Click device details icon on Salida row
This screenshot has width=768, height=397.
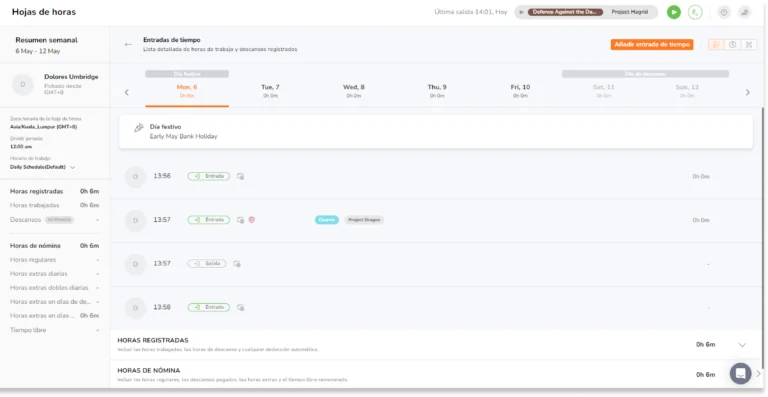(237, 264)
